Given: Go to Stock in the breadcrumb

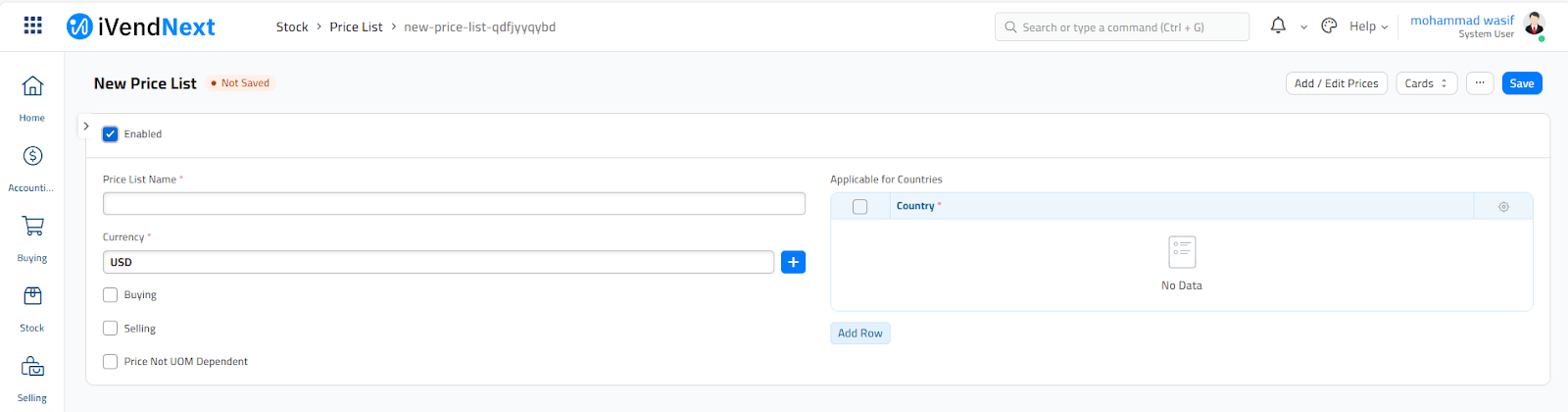Looking at the screenshot, I should click(292, 27).
